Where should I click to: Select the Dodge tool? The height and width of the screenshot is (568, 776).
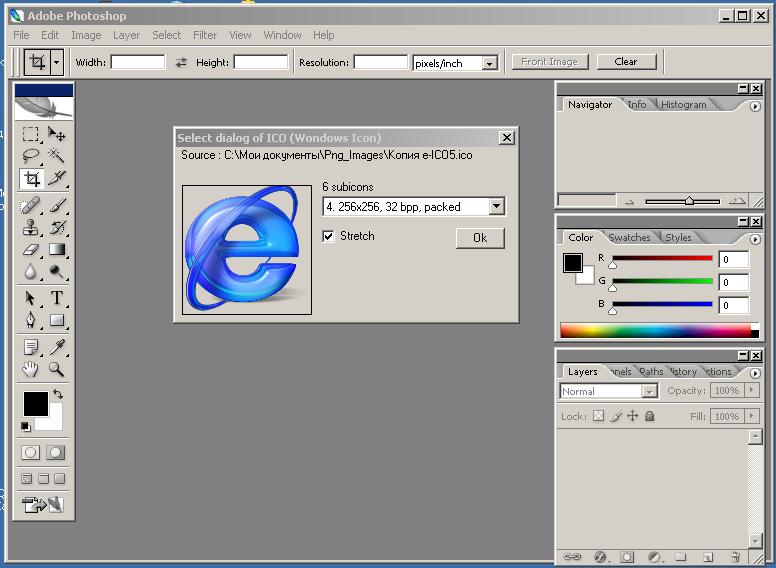coord(56,271)
